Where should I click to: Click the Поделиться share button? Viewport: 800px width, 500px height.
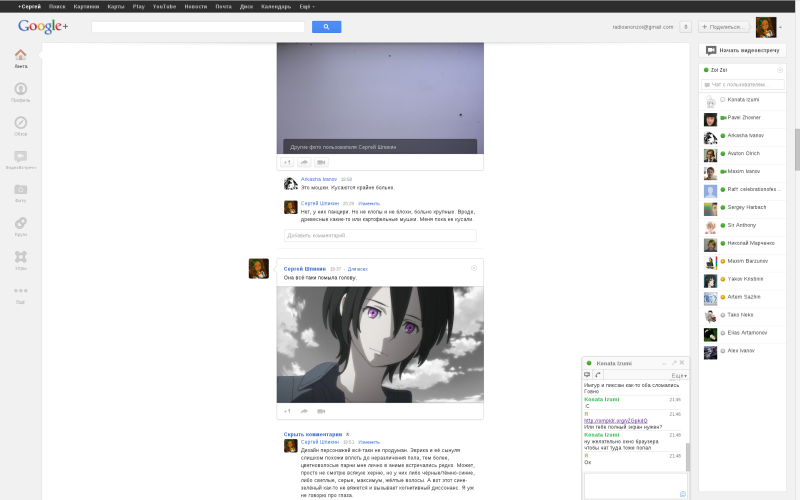coord(723,27)
